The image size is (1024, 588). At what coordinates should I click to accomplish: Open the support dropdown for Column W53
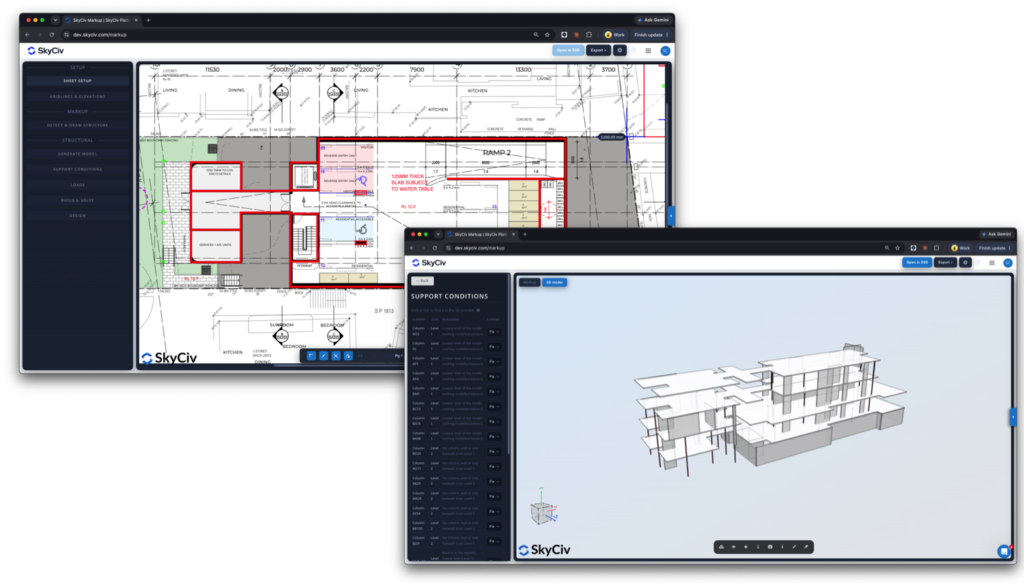coord(494,332)
